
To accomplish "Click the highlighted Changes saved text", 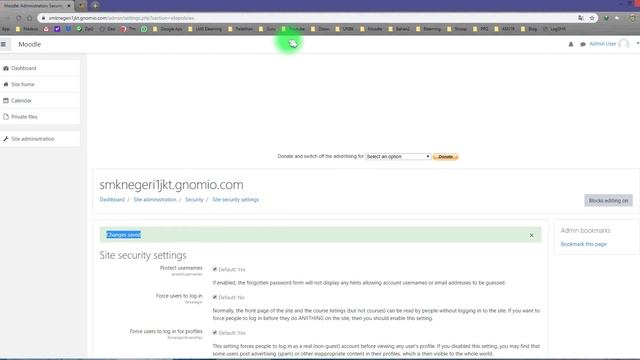I will pos(124,235).
